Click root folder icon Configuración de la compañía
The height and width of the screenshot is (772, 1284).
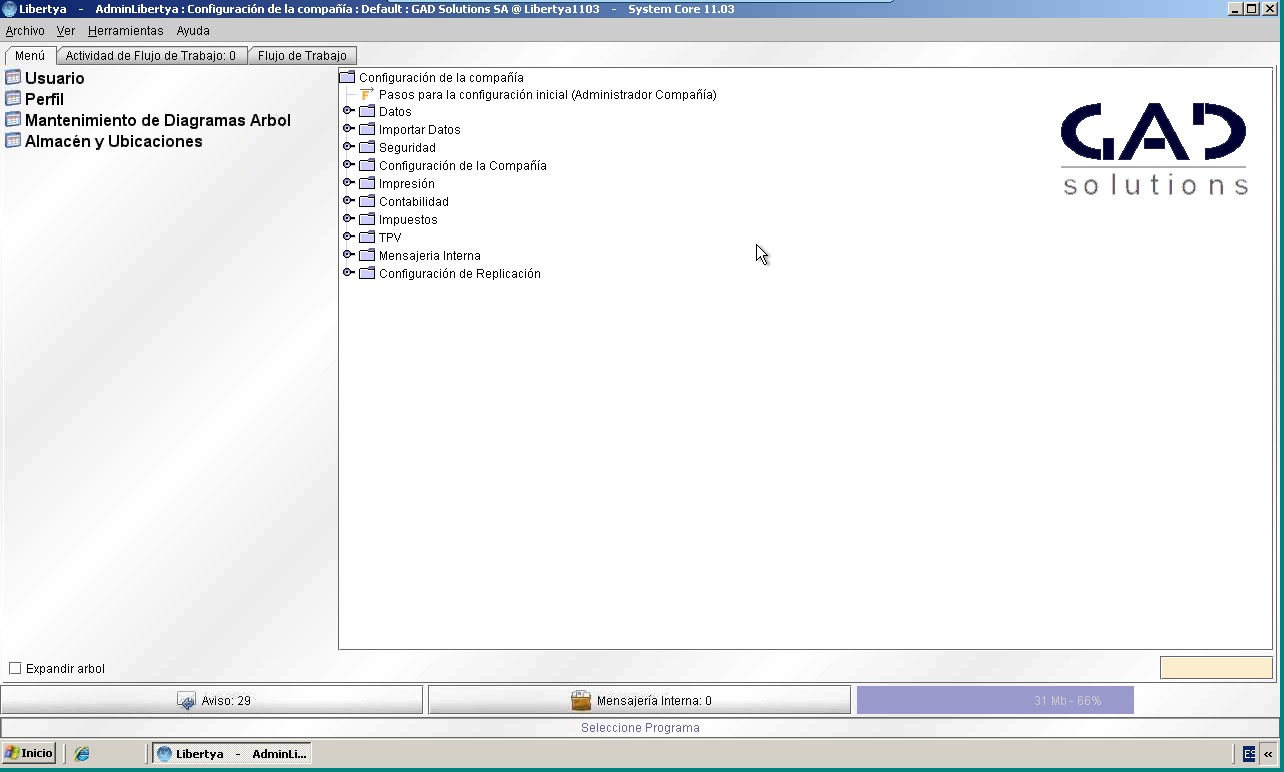point(347,77)
